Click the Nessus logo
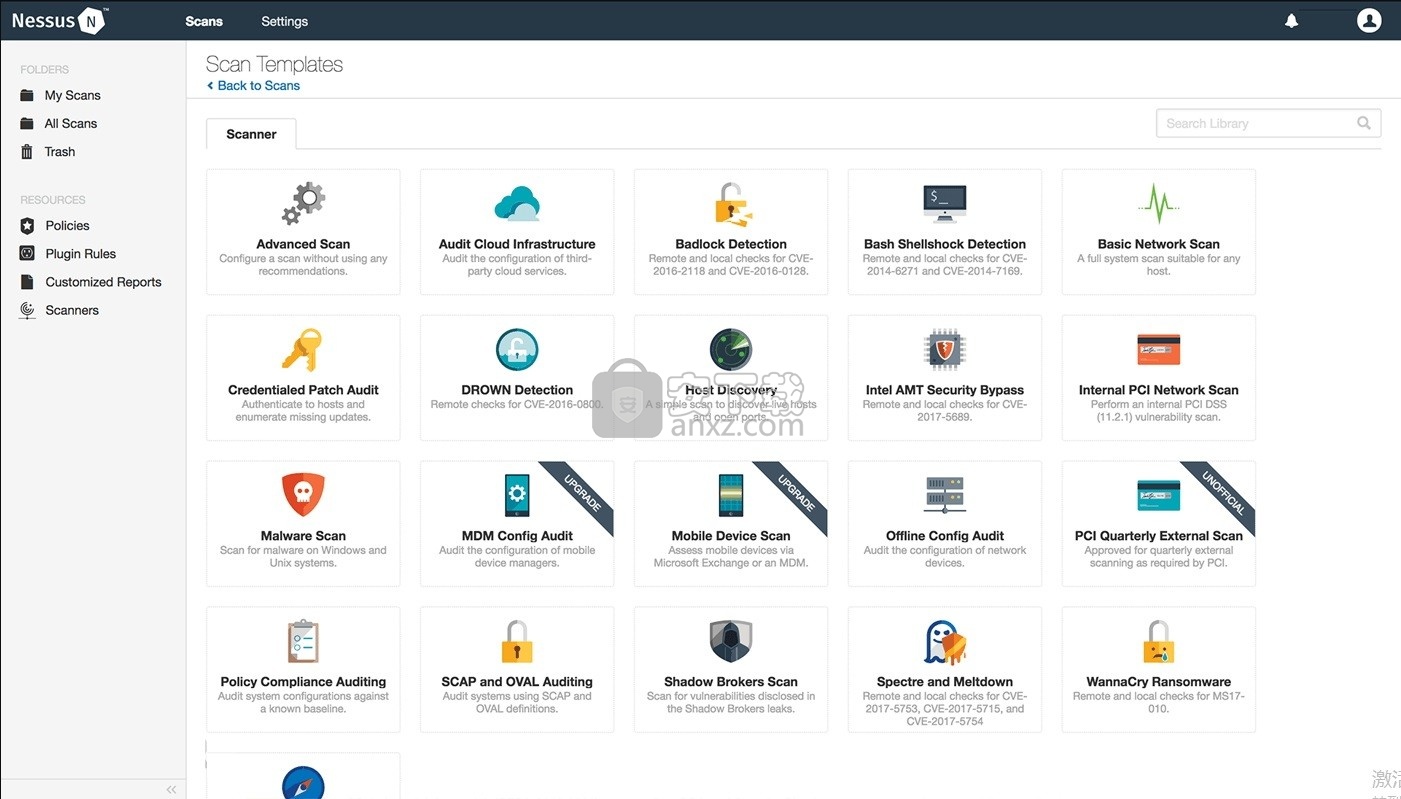 click(x=60, y=20)
